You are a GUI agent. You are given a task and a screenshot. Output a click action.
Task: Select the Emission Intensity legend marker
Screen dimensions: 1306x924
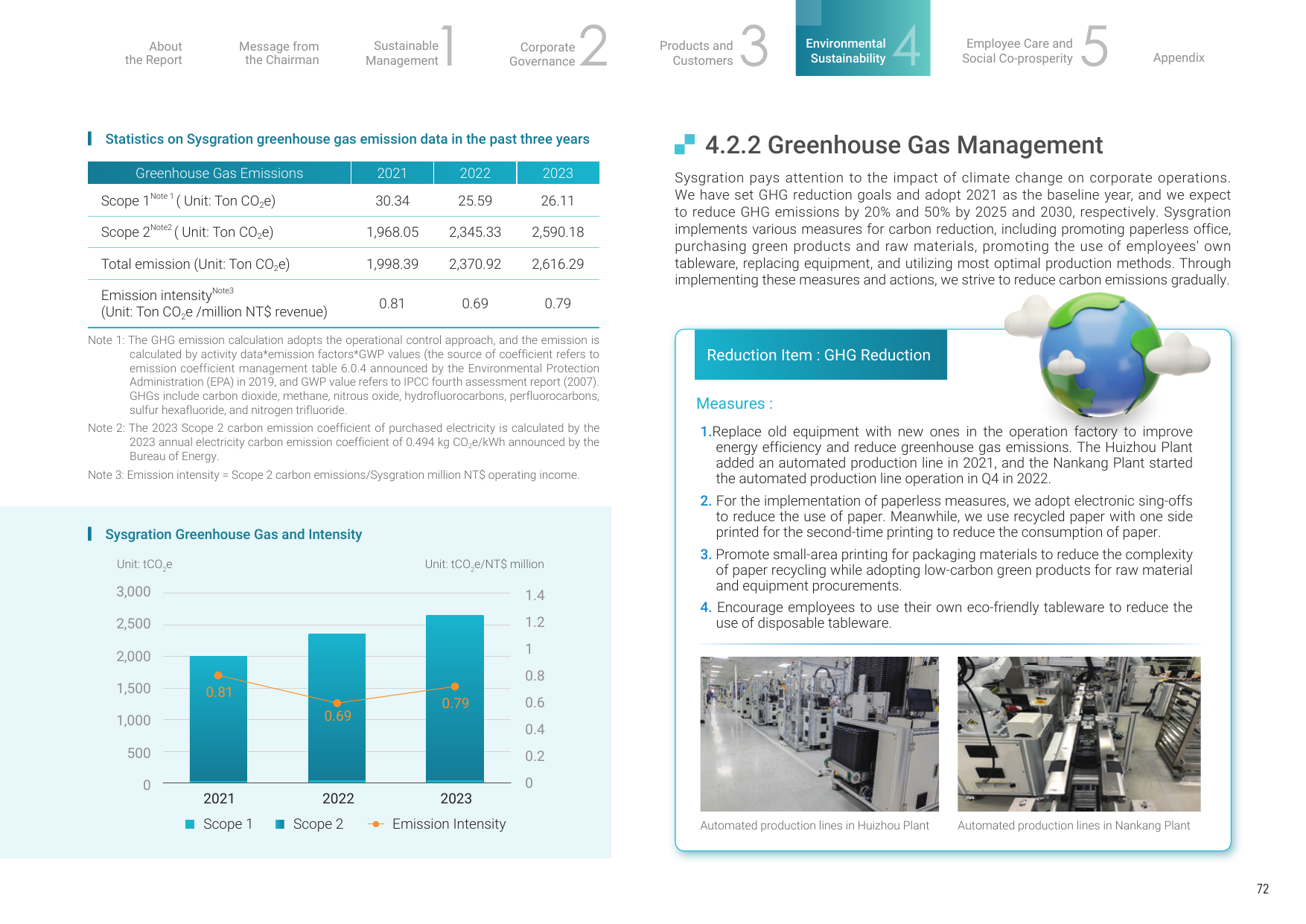point(376,824)
